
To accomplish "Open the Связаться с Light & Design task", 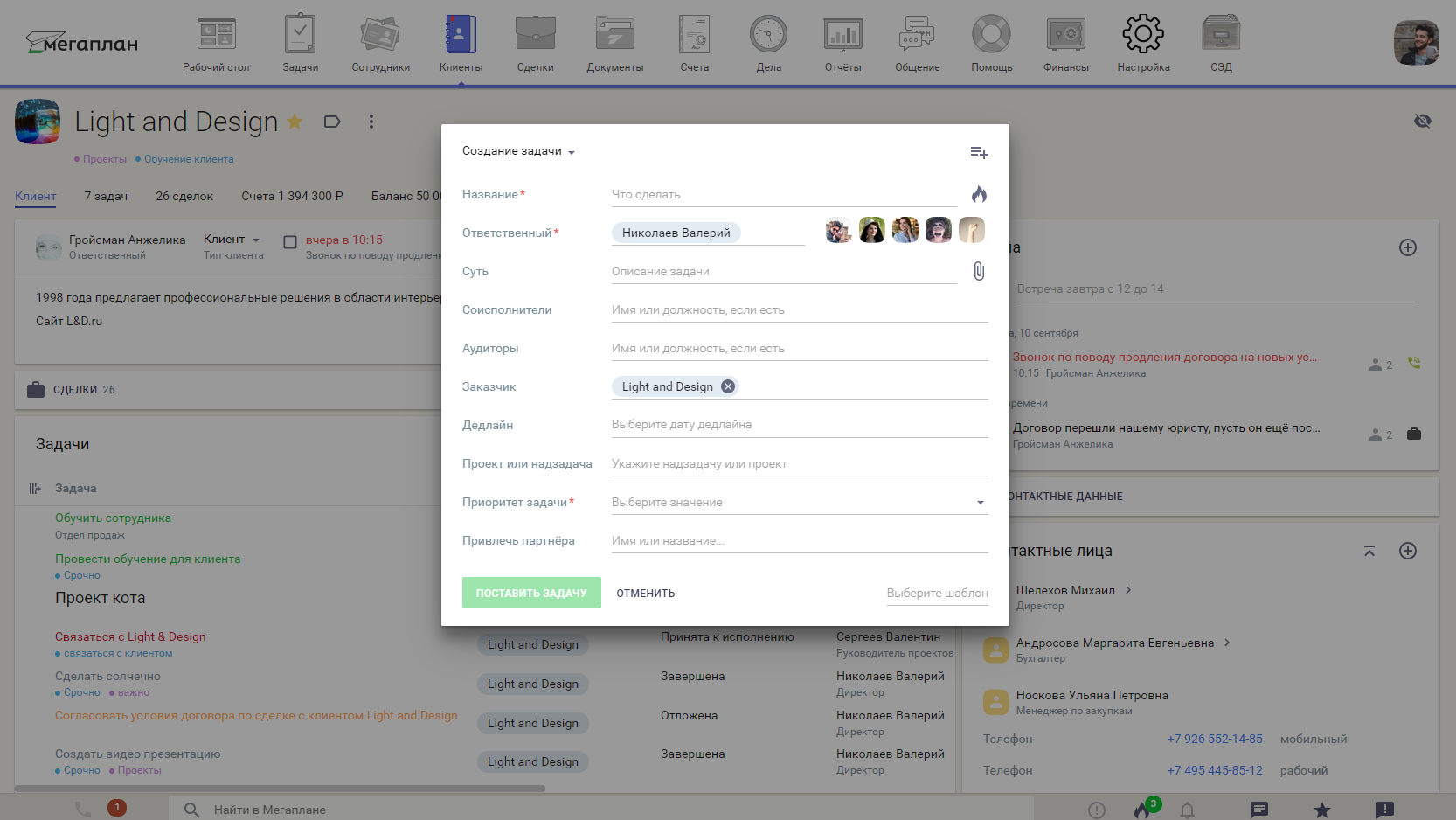I will pos(130,636).
